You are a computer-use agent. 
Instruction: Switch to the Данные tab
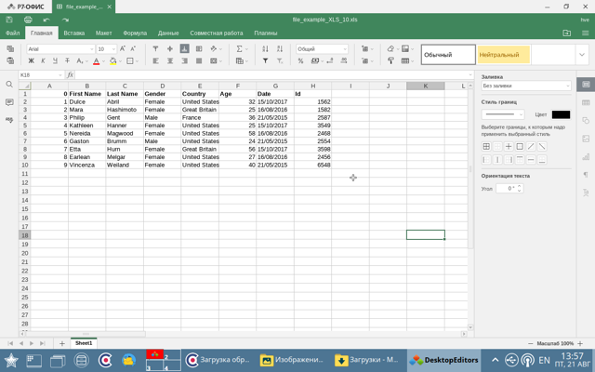click(x=168, y=33)
